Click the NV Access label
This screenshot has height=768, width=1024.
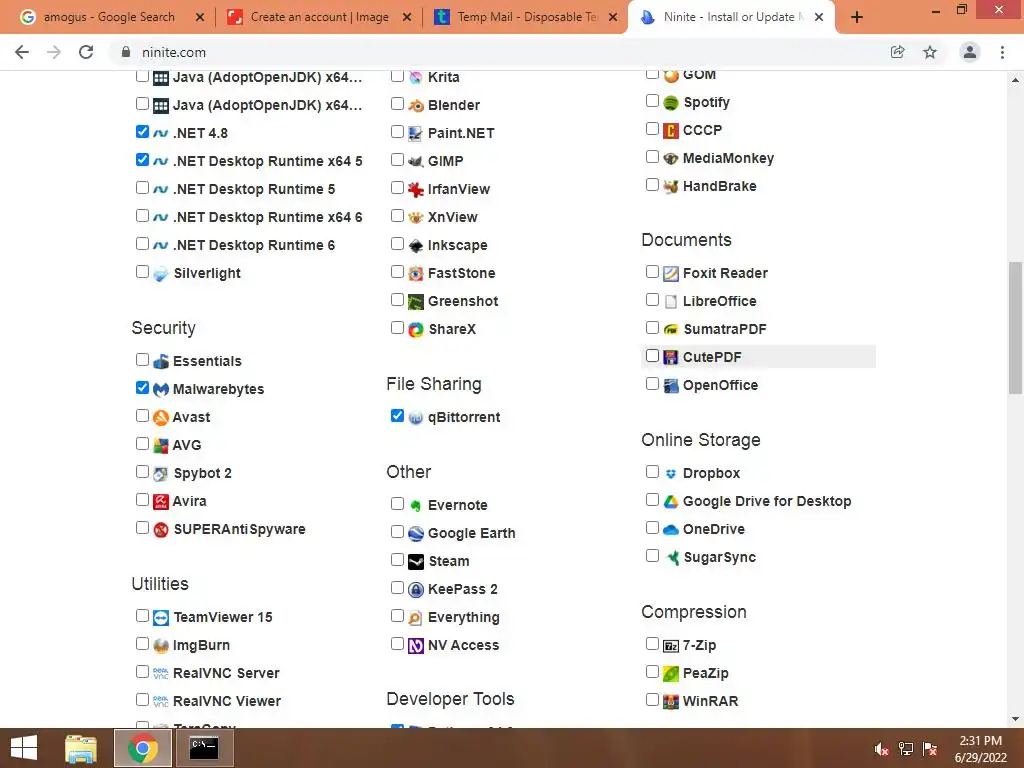[x=464, y=645]
